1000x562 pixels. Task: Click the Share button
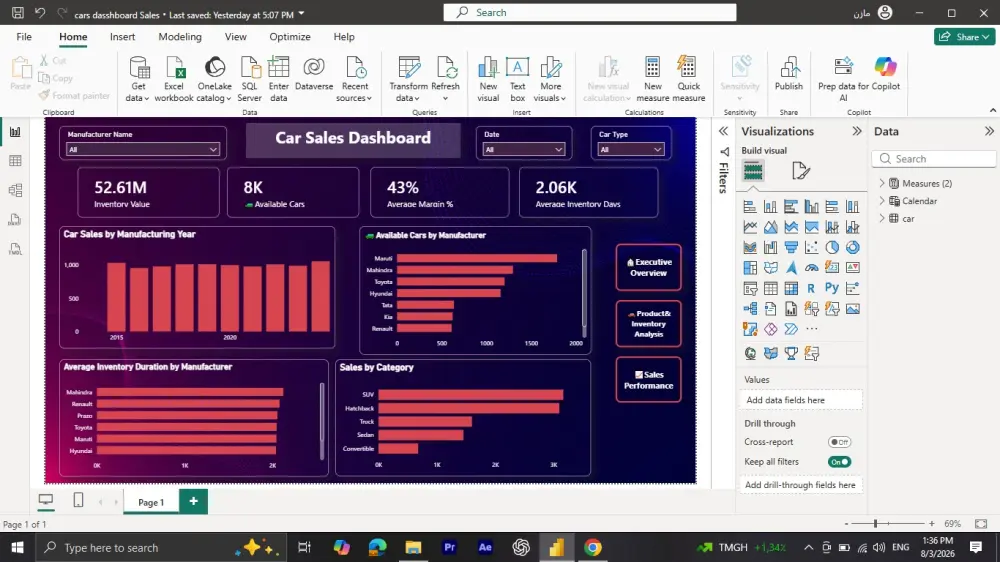pos(964,36)
